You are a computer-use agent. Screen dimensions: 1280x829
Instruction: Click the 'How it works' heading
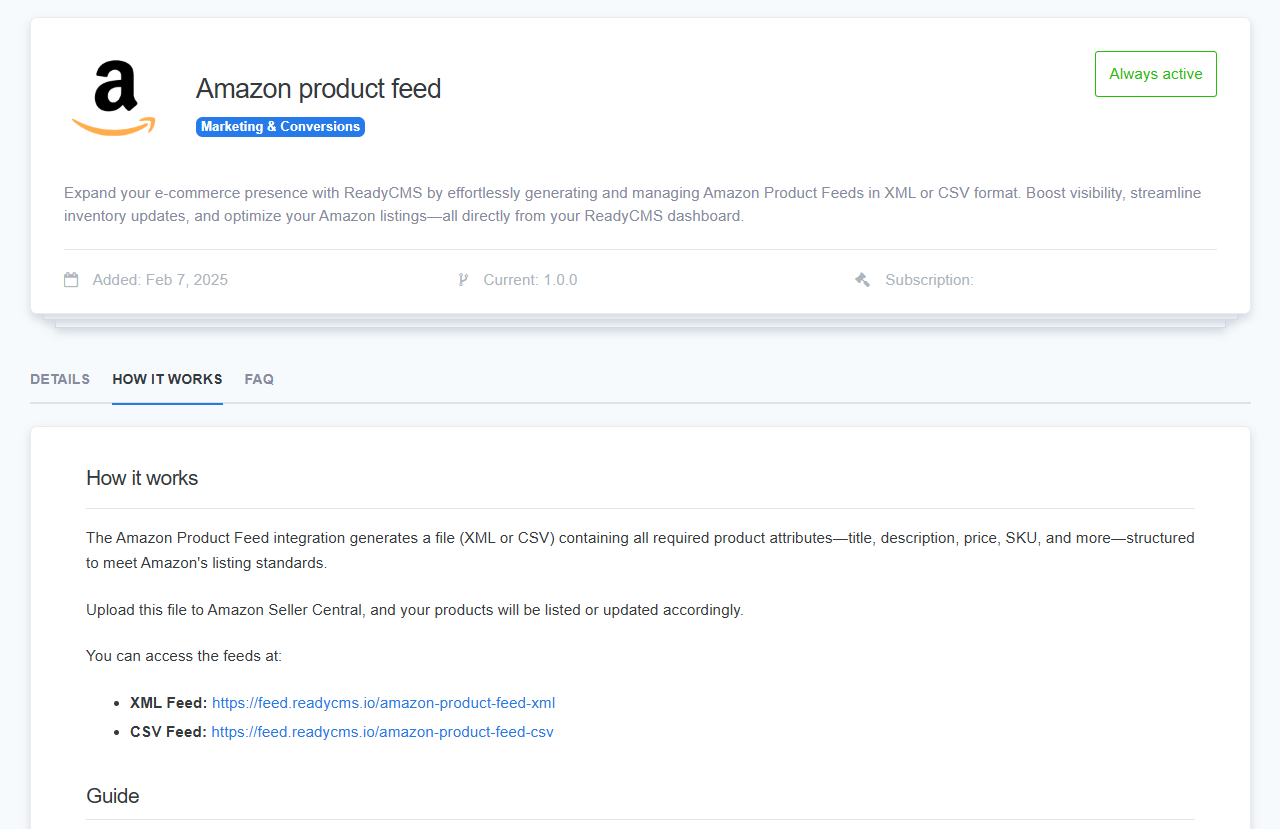142,478
